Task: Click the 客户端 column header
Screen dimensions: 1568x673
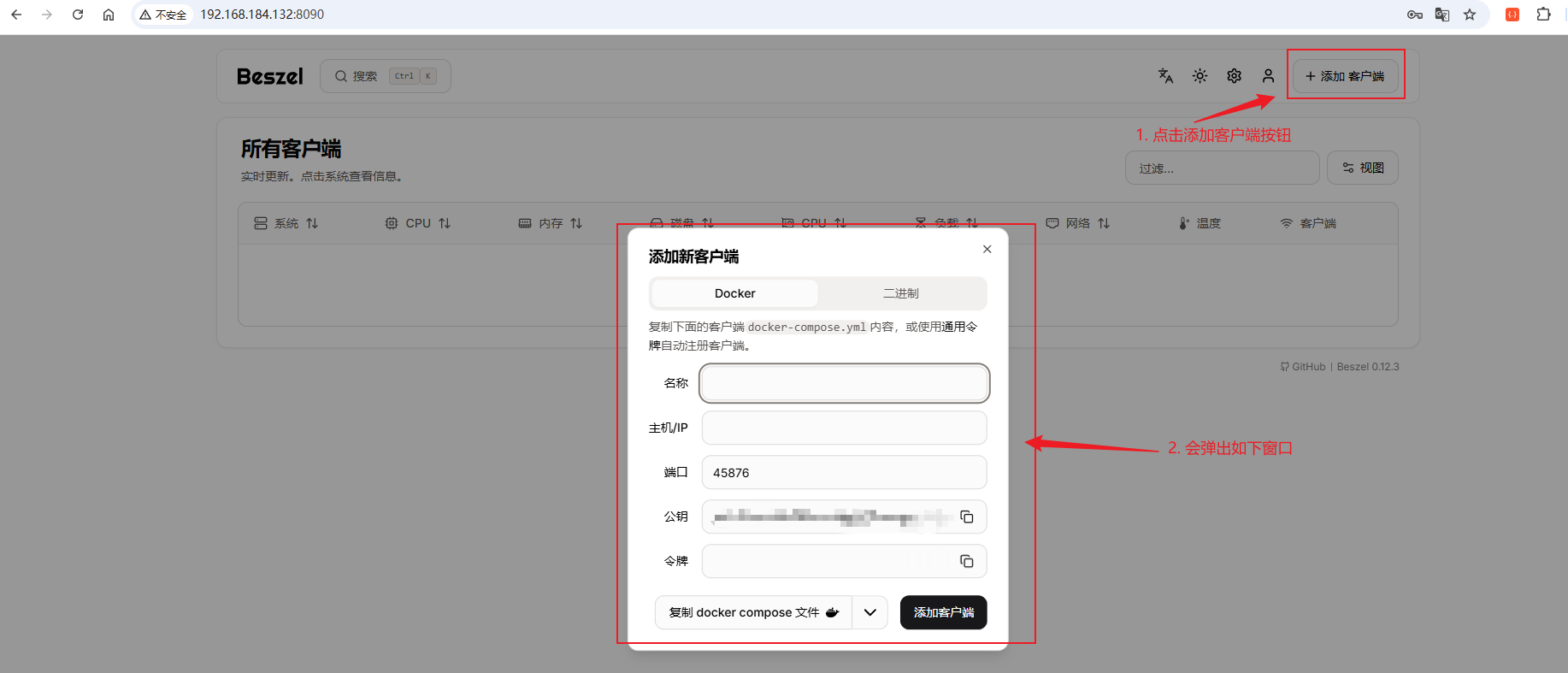Action: pyautogui.click(x=1308, y=223)
